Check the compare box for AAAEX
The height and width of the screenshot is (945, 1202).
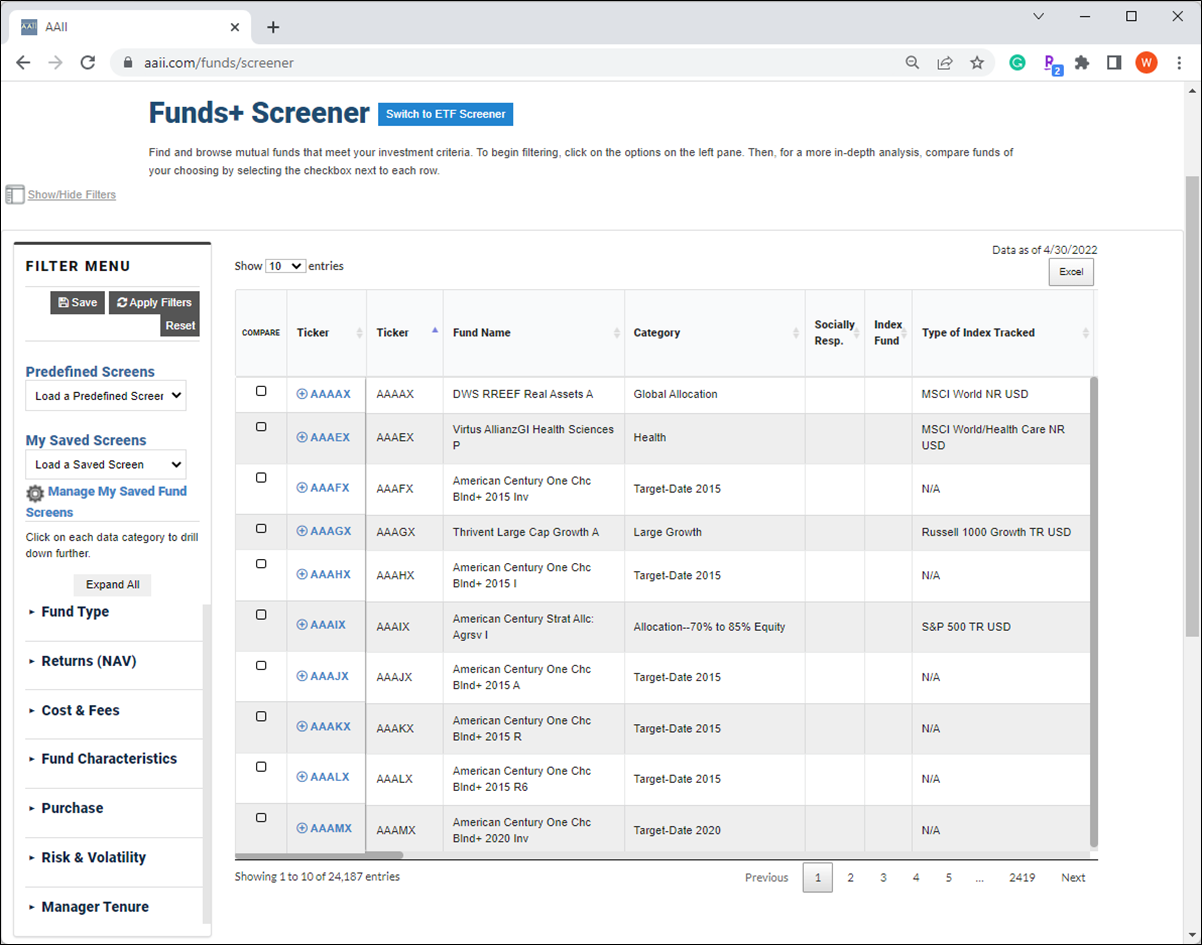pos(261,426)
